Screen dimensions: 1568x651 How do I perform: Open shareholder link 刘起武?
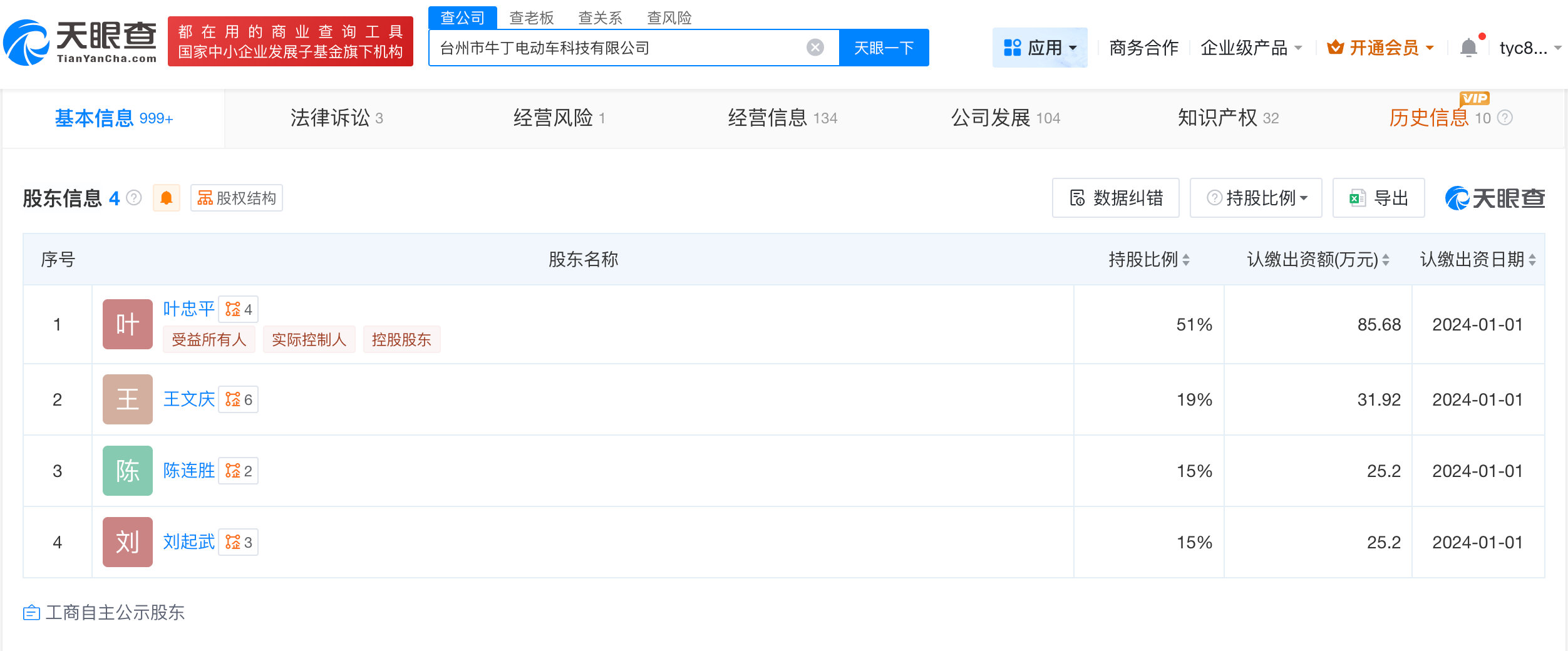[189, 541]
